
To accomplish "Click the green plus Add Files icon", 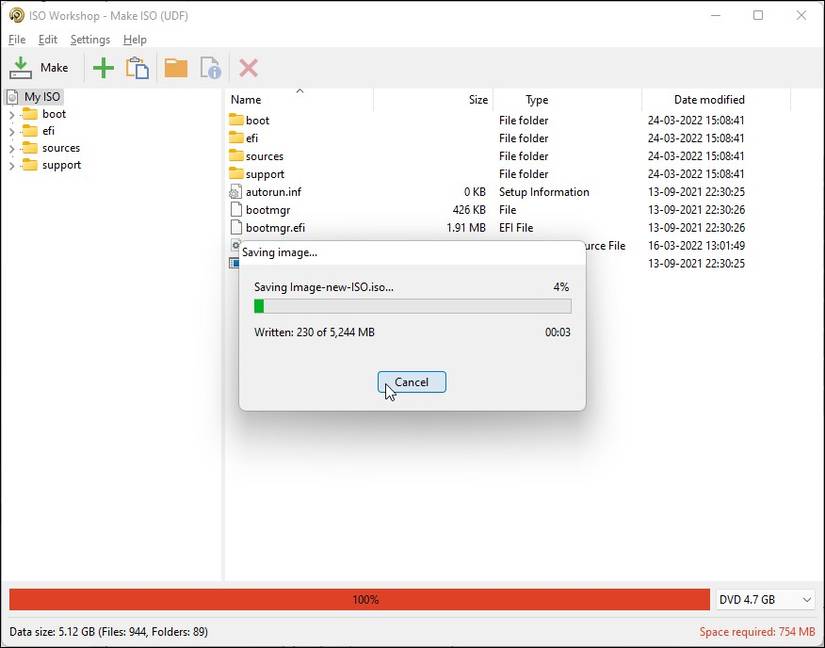I will tap(103, 67).
